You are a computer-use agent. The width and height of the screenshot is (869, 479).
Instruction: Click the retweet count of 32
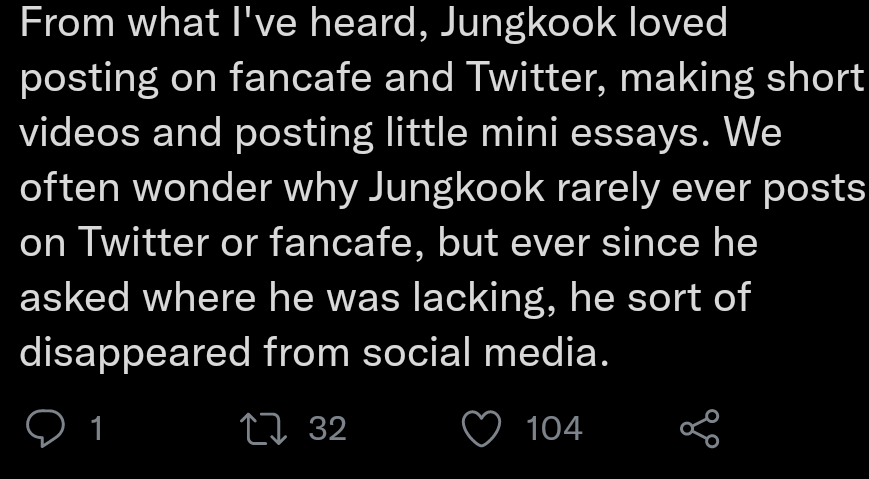[x=327, y=428]
